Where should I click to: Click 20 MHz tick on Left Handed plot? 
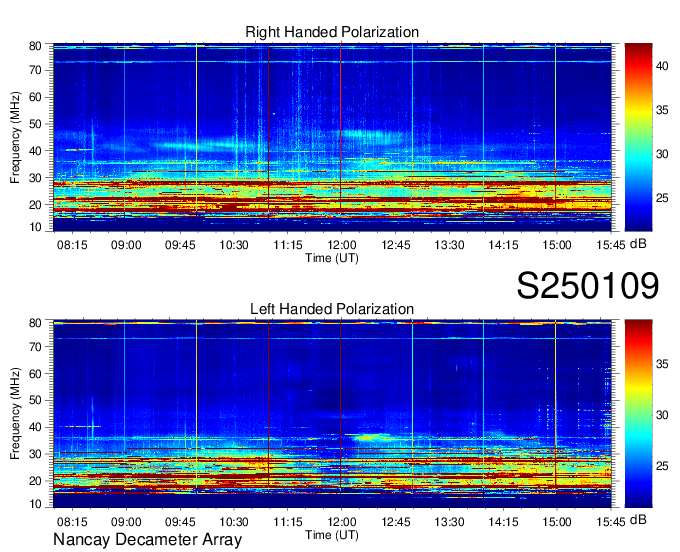[36, 481]
